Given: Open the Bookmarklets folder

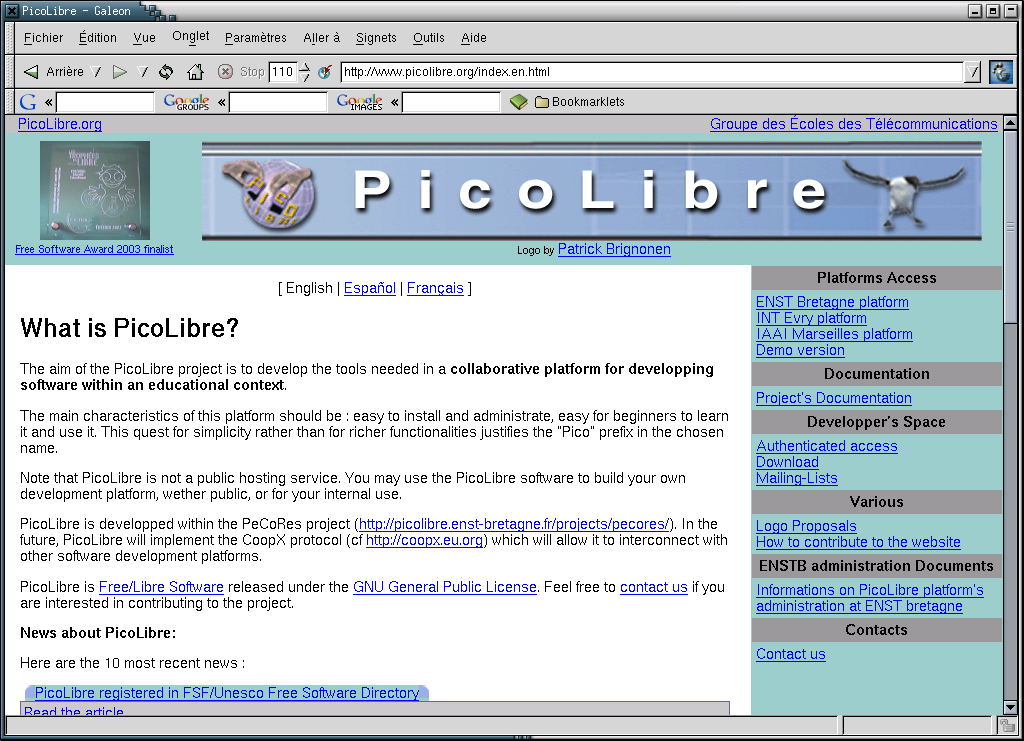Looking at the screenshot, I should tap(579, 102).
